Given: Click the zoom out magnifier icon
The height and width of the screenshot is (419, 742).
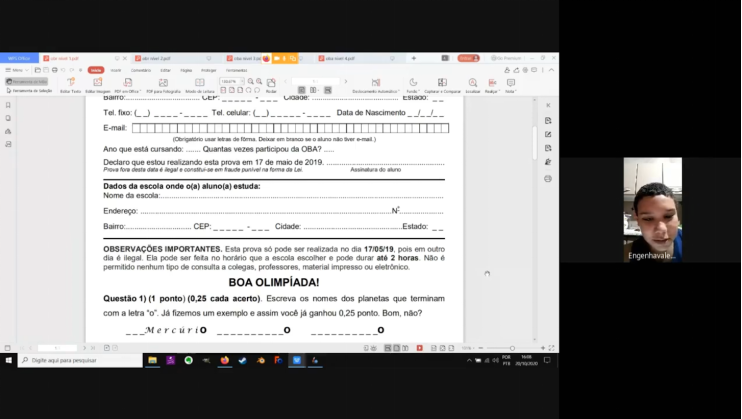Looking at the screenshot, I should [250, 81].
